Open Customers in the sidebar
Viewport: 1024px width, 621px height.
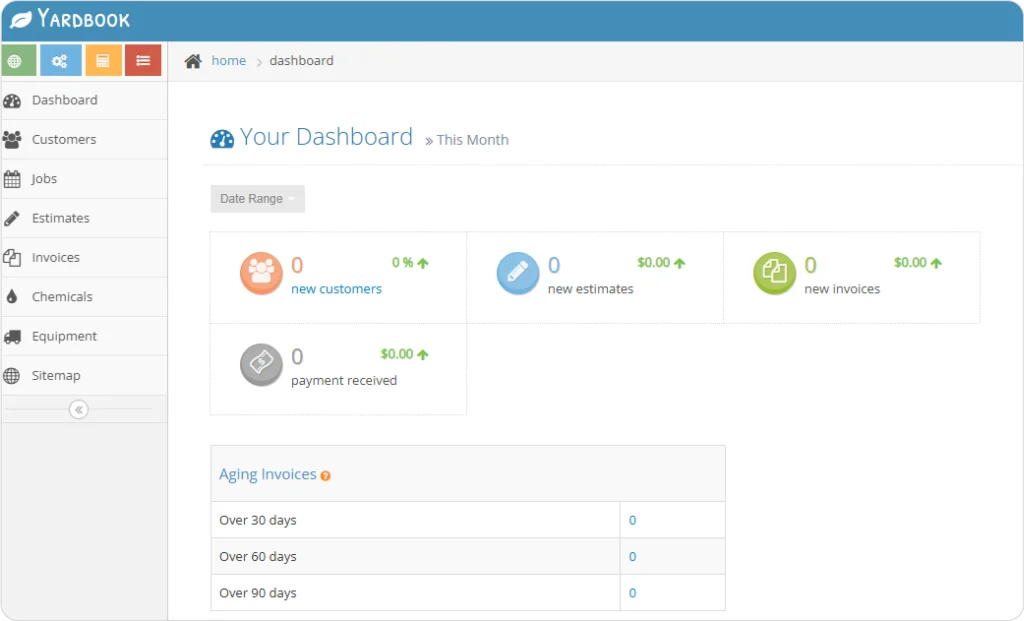[x=64, y=140]
